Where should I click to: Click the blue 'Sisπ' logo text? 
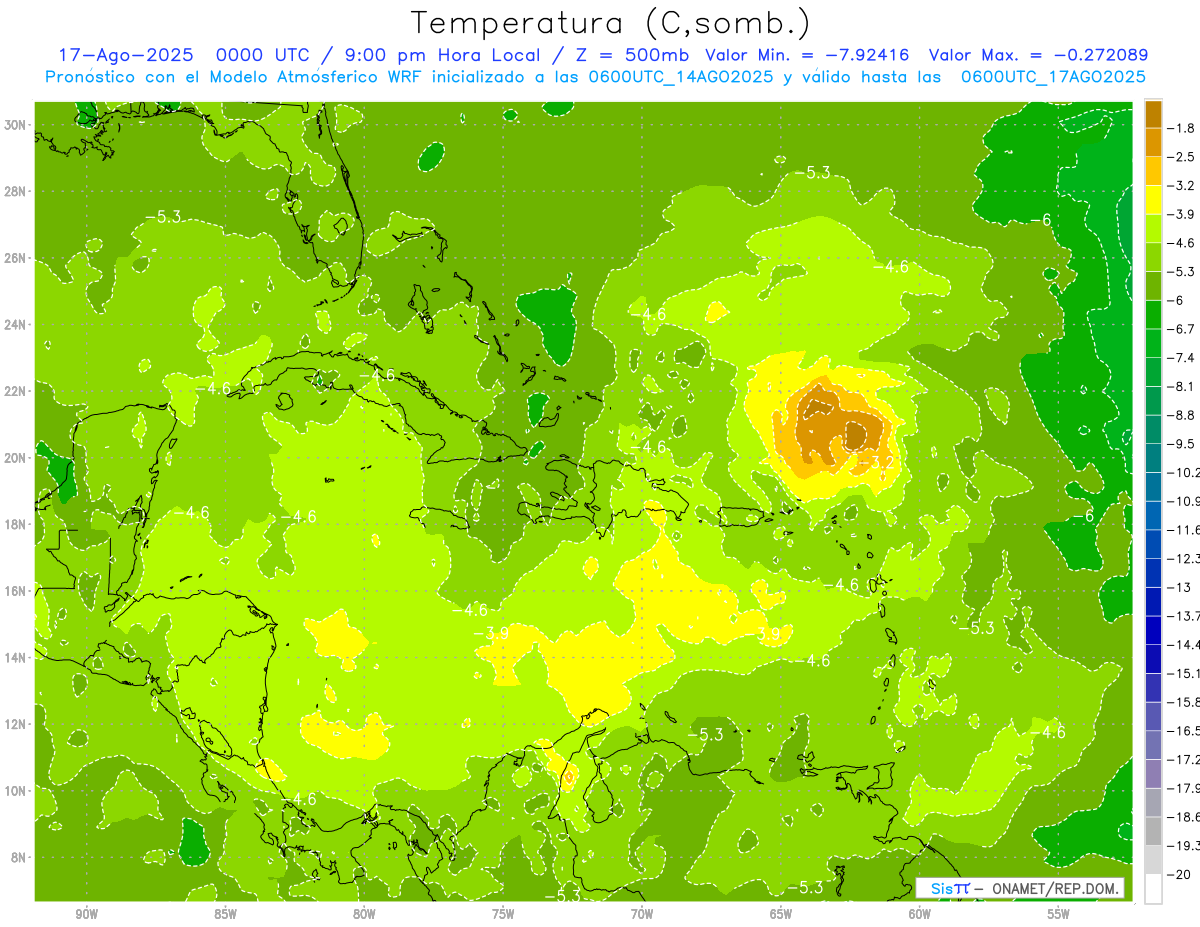(x=950, y=888)
